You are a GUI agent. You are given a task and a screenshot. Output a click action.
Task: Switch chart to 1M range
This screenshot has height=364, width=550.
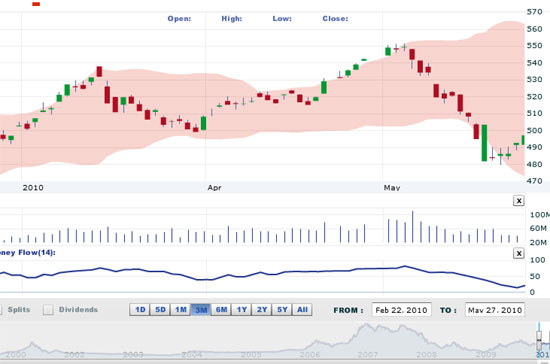point(181,310)
